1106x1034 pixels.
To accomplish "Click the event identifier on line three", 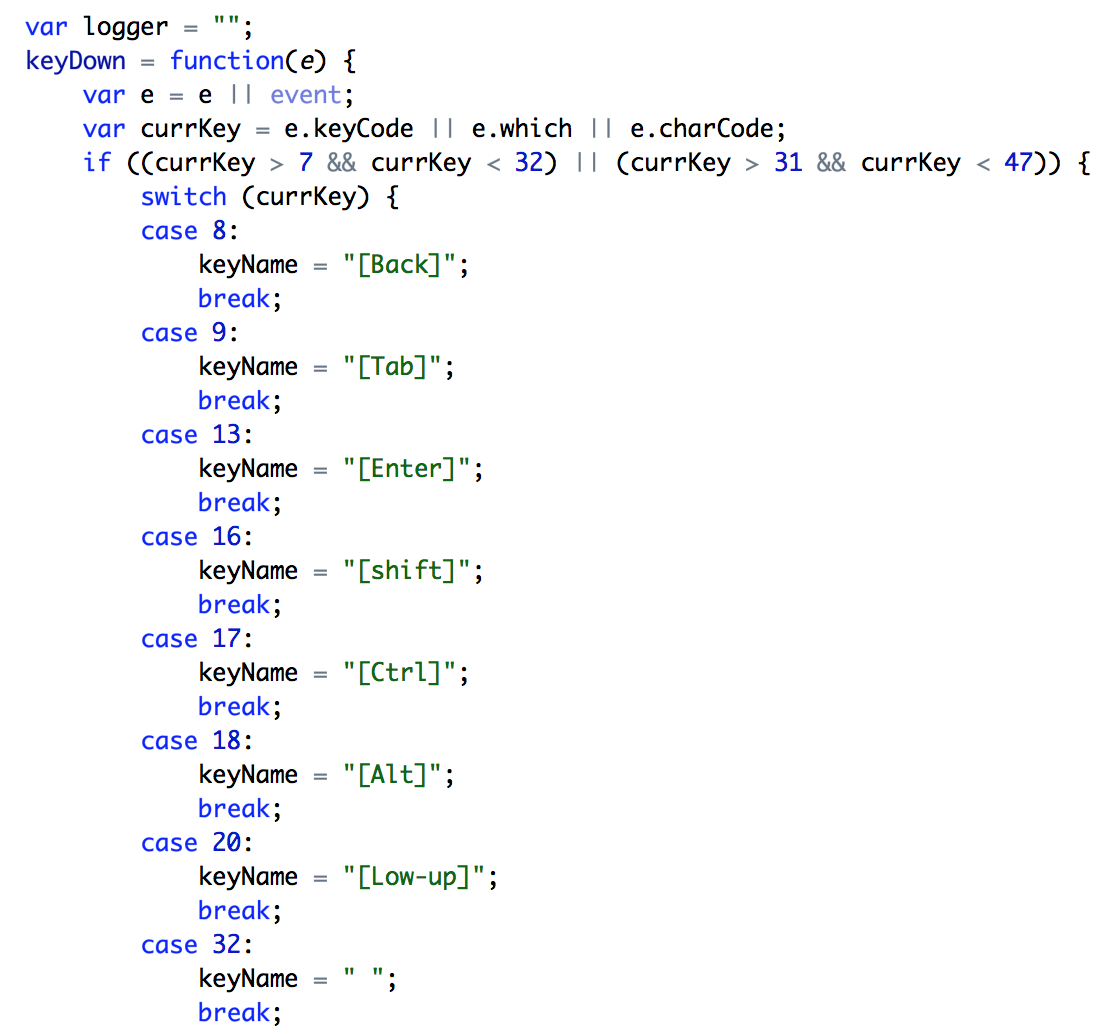I will (x=305, y=94).
